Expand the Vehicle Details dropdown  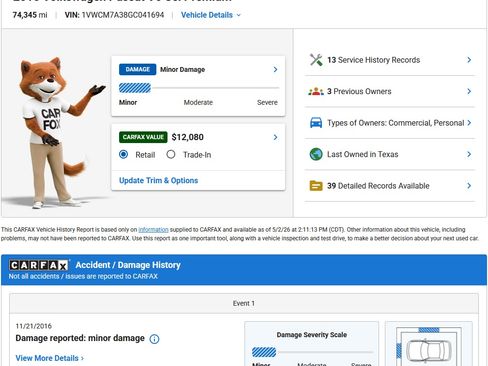point(211,15)
